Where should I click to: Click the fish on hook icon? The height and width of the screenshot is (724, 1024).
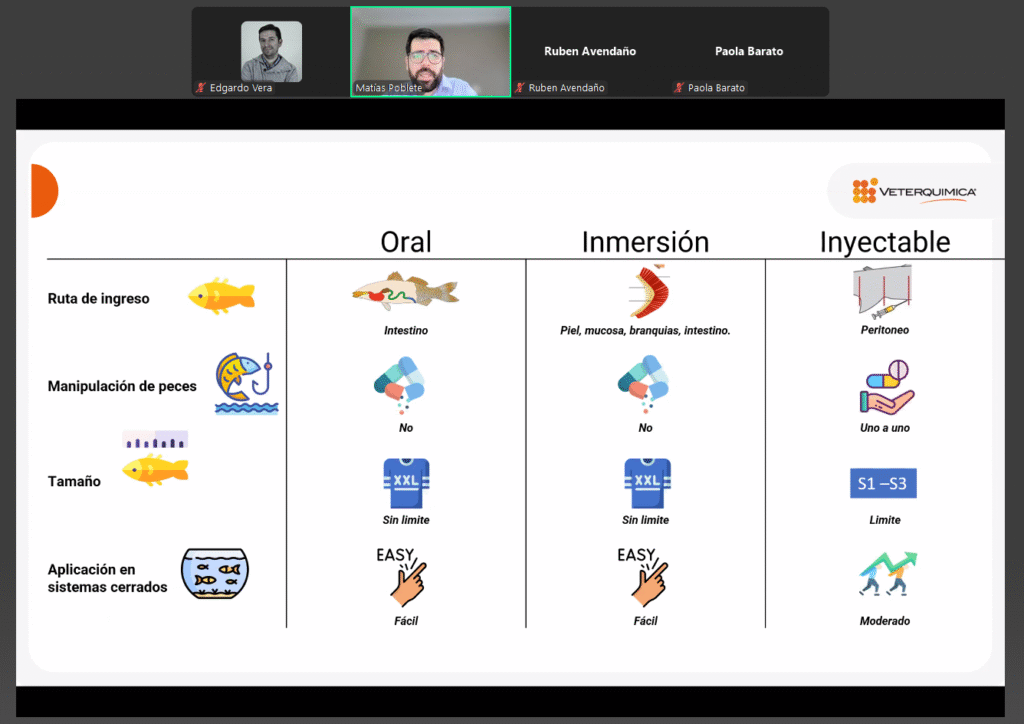tap(245, 383)
